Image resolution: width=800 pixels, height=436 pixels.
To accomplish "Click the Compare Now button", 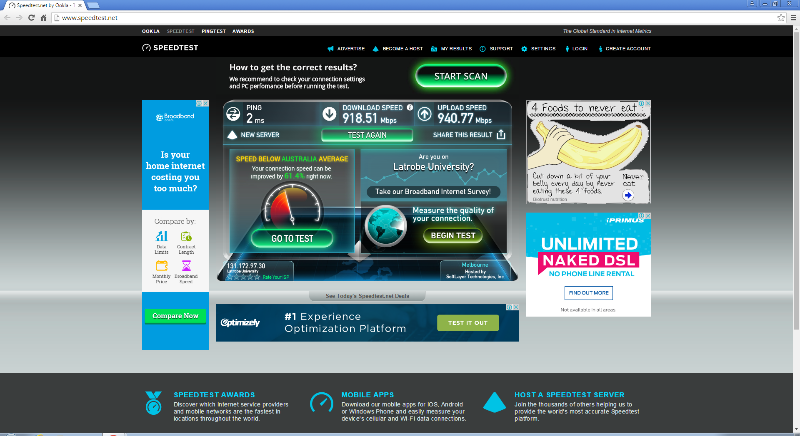I will coord(175,316).
